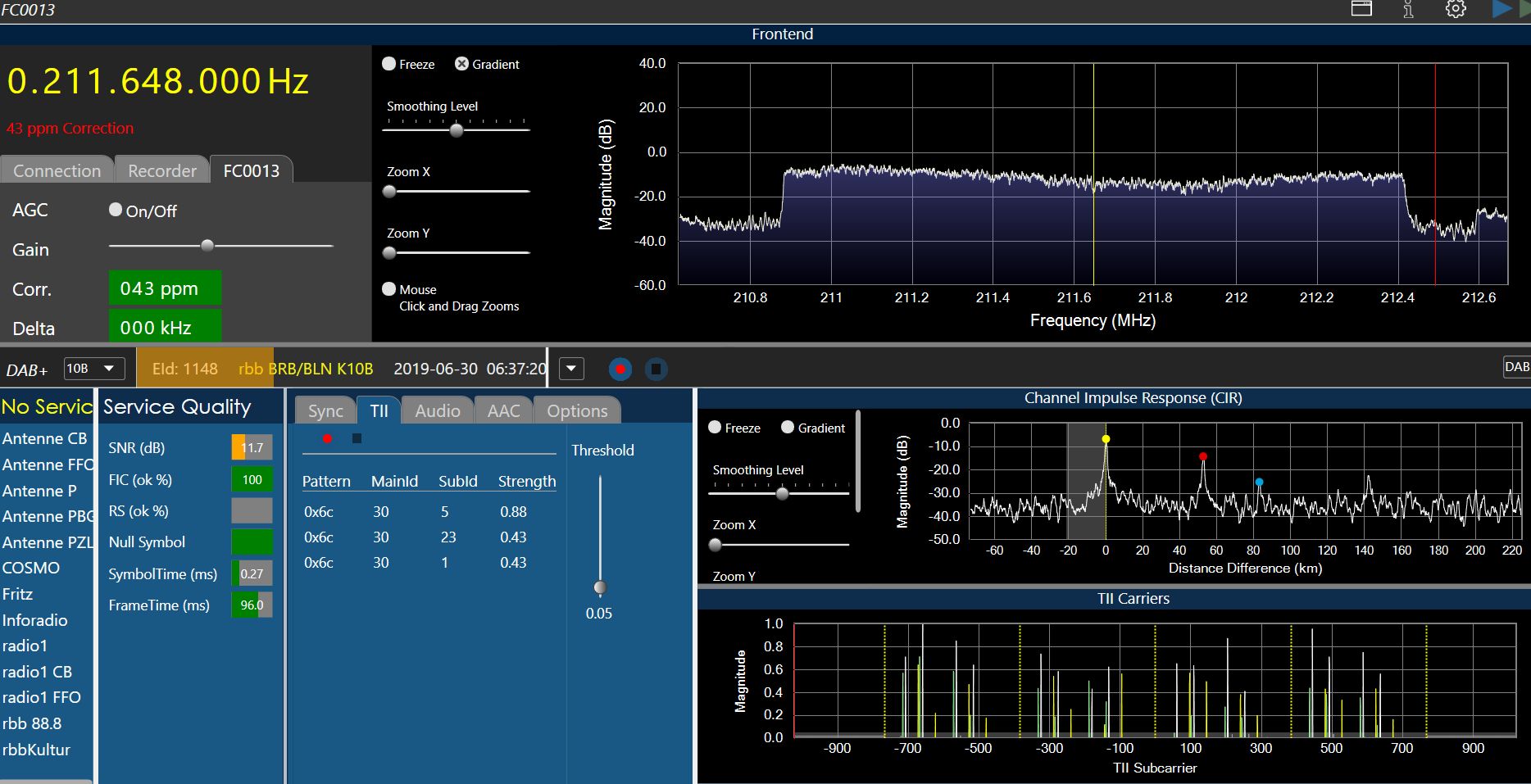This screenshot has width=1531, height=784.
Task: Select the COSMO service in the list
Action: tap(31, 568)
